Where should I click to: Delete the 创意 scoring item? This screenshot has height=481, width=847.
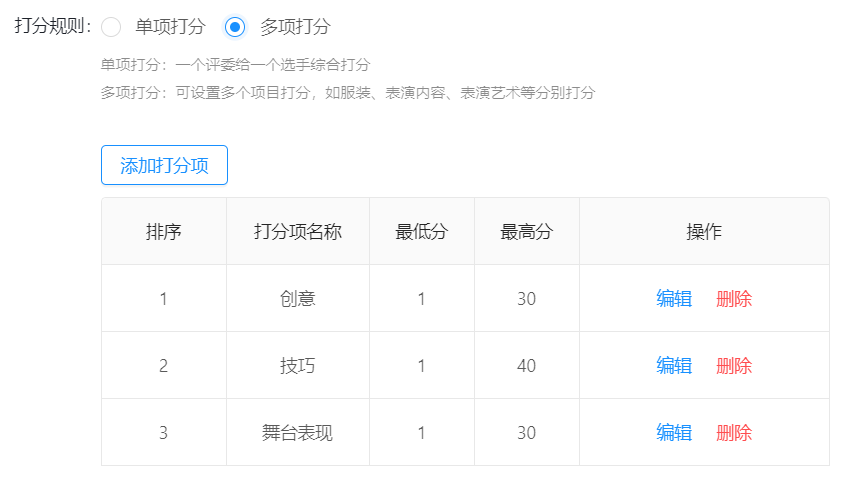click(734, 298)
